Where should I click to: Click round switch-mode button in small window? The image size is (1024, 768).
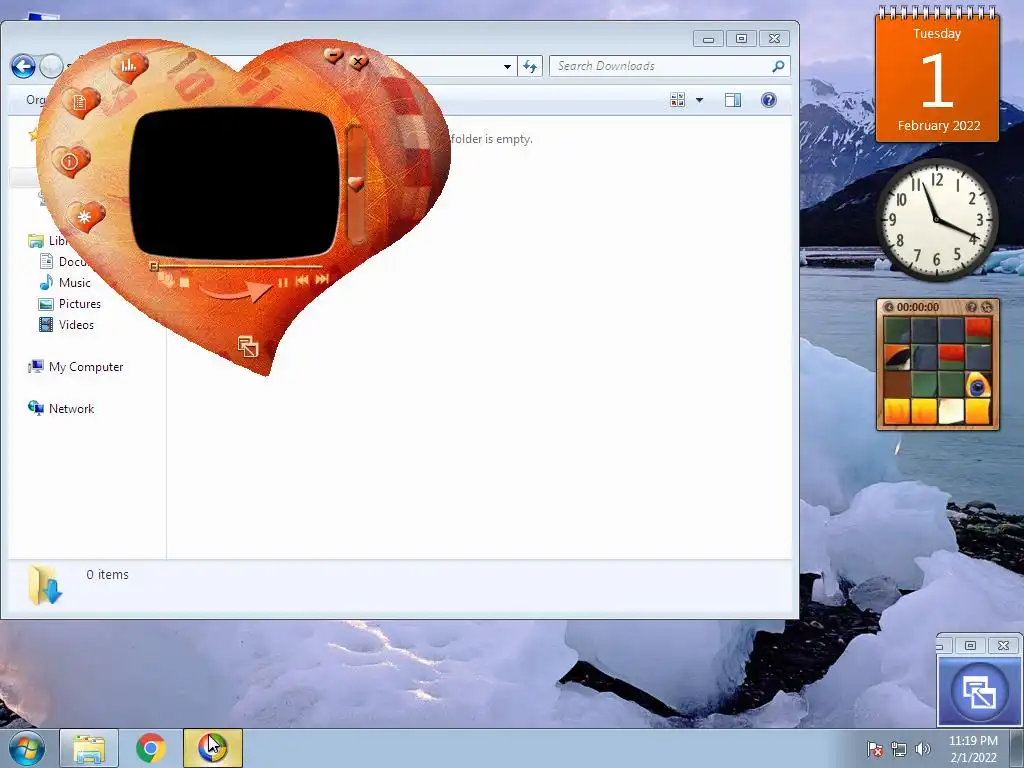pos(978,691)
